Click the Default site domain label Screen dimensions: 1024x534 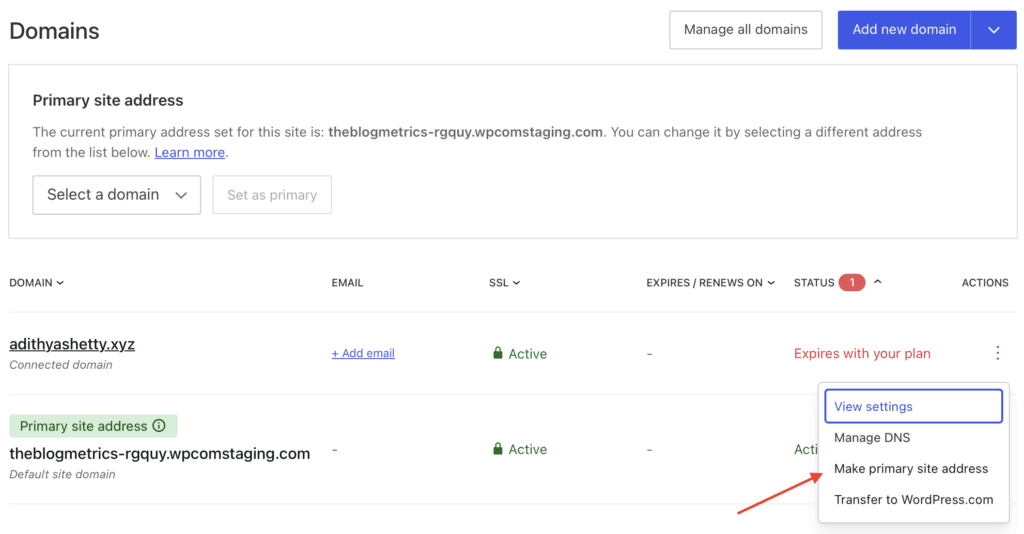[x=62, y=475]
